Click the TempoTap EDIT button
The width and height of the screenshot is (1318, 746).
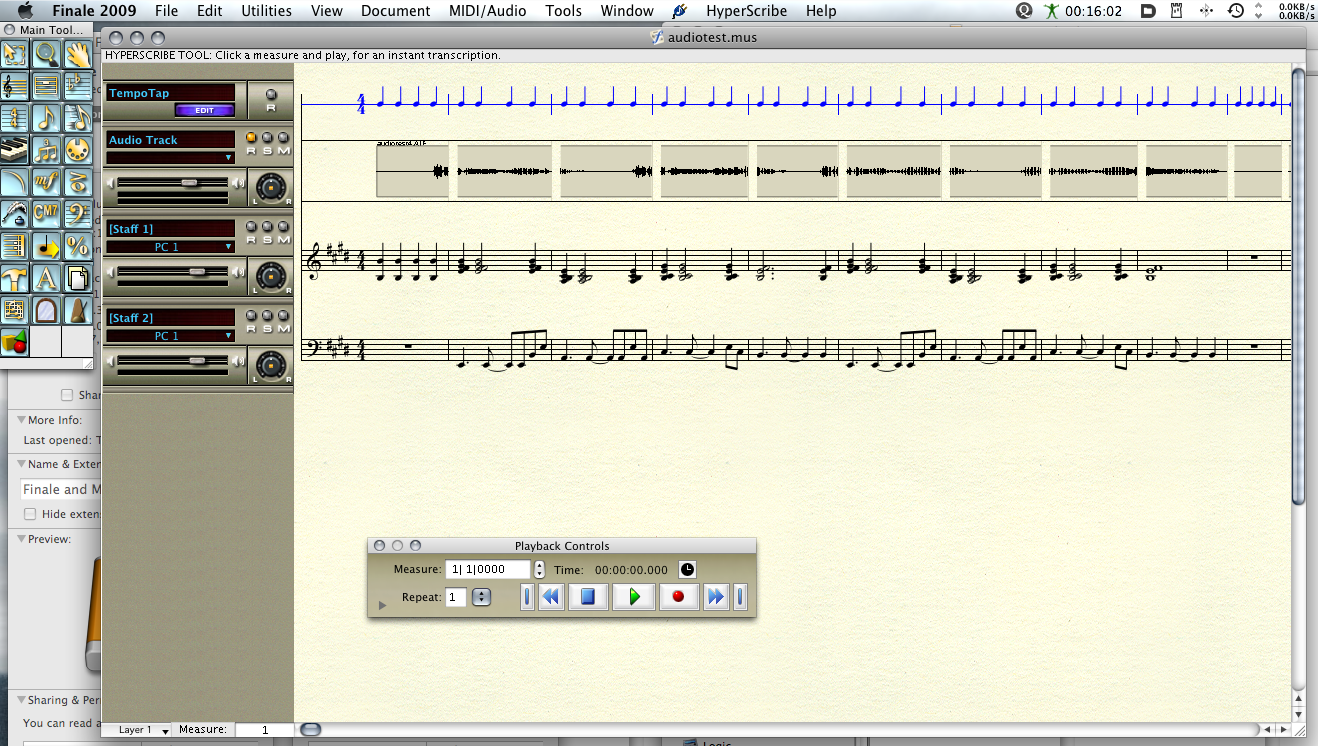[204, 110]
